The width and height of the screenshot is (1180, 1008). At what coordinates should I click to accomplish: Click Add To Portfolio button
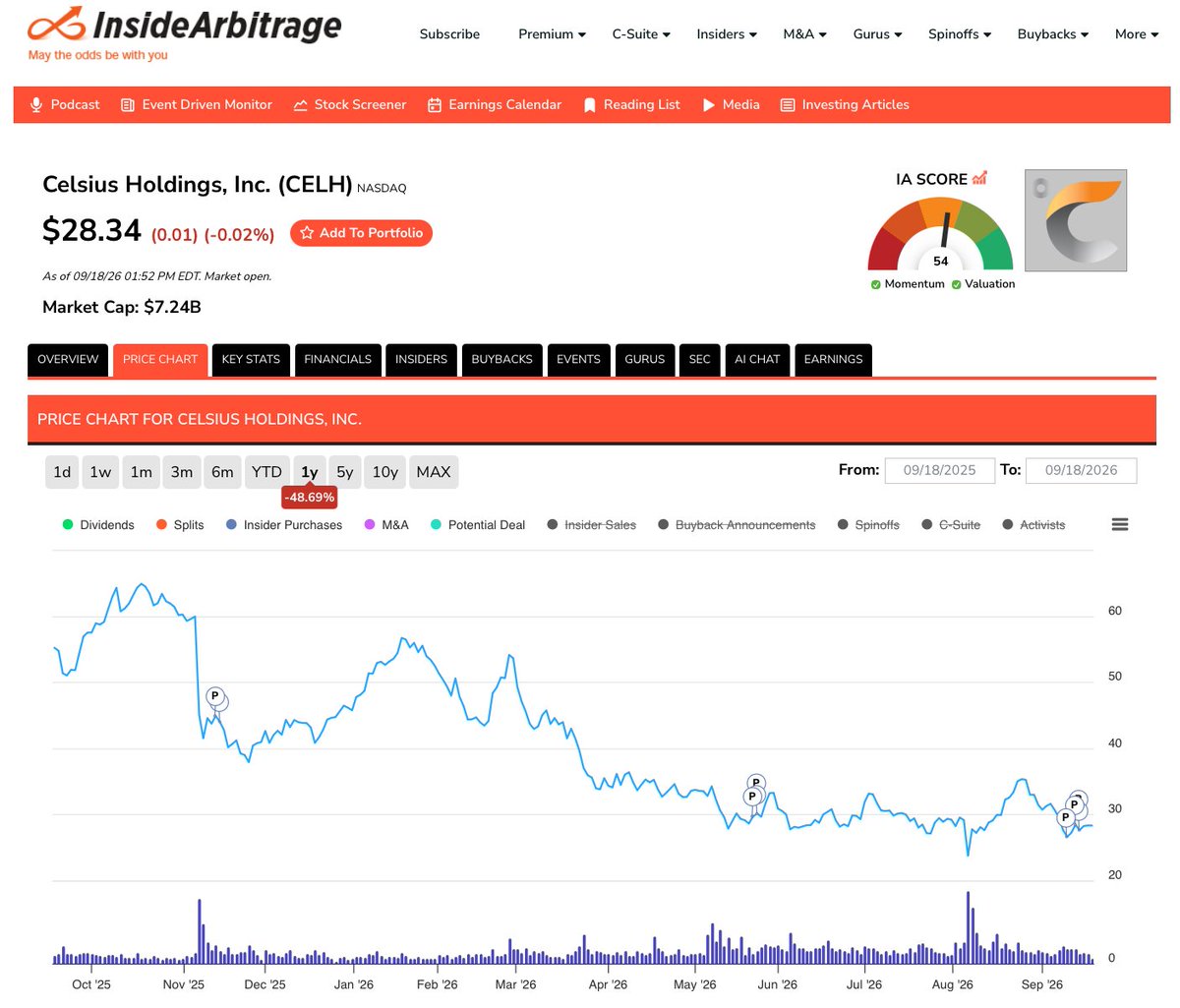[x=361, y=233]
